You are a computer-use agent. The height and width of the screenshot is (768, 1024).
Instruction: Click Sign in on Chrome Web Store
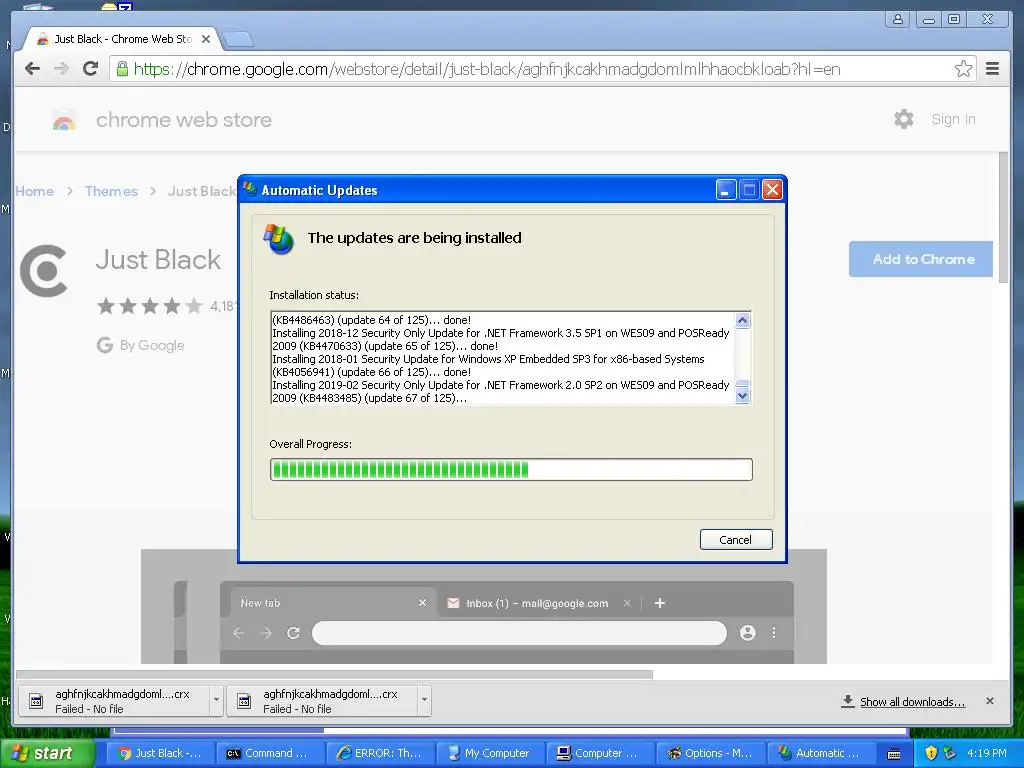pos(953,120)
